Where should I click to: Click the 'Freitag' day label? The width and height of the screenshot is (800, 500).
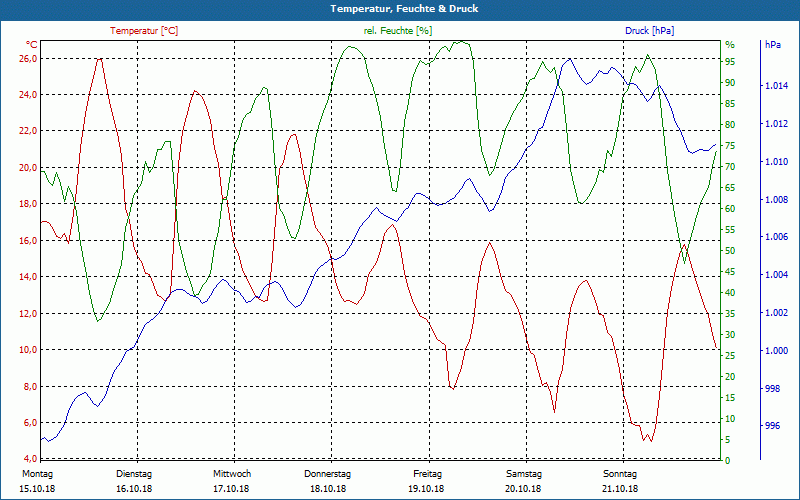click(x=428, y=474)
